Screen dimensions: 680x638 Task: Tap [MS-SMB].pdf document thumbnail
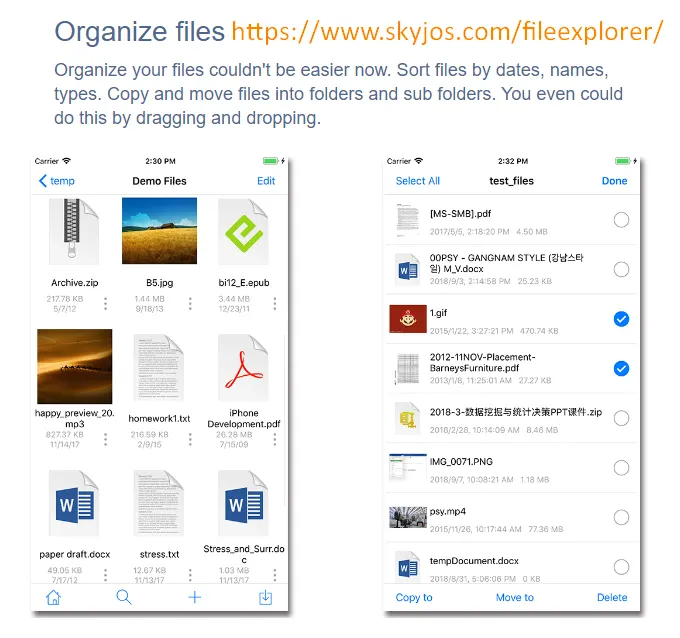pyautogui.click(x=408, y=220)
